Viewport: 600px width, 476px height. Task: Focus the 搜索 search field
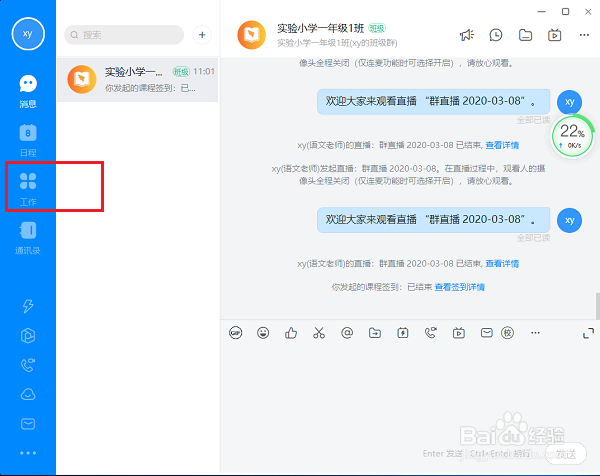coord(124,35)
